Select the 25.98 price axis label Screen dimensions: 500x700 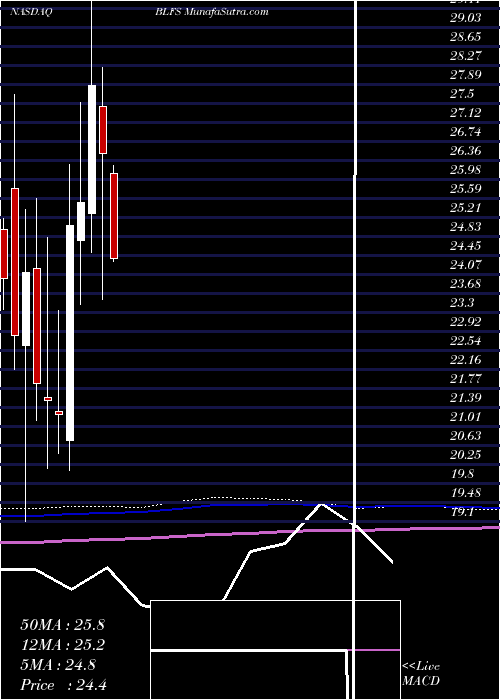(466, 170)
